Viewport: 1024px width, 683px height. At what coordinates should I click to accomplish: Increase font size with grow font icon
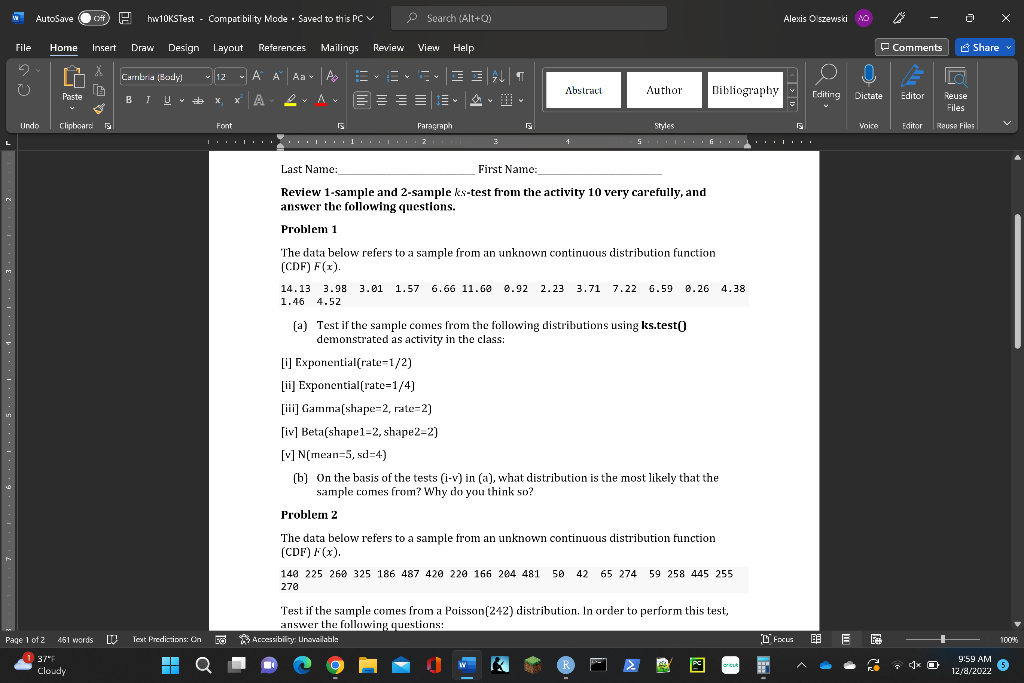pos(257,76)
